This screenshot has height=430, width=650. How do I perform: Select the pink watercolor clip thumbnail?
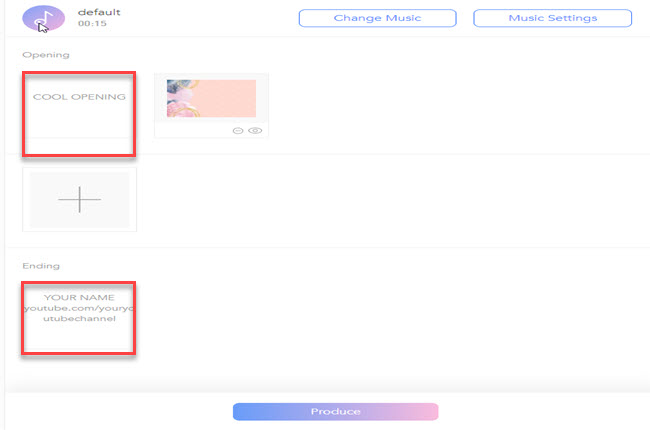click(211, 98)
